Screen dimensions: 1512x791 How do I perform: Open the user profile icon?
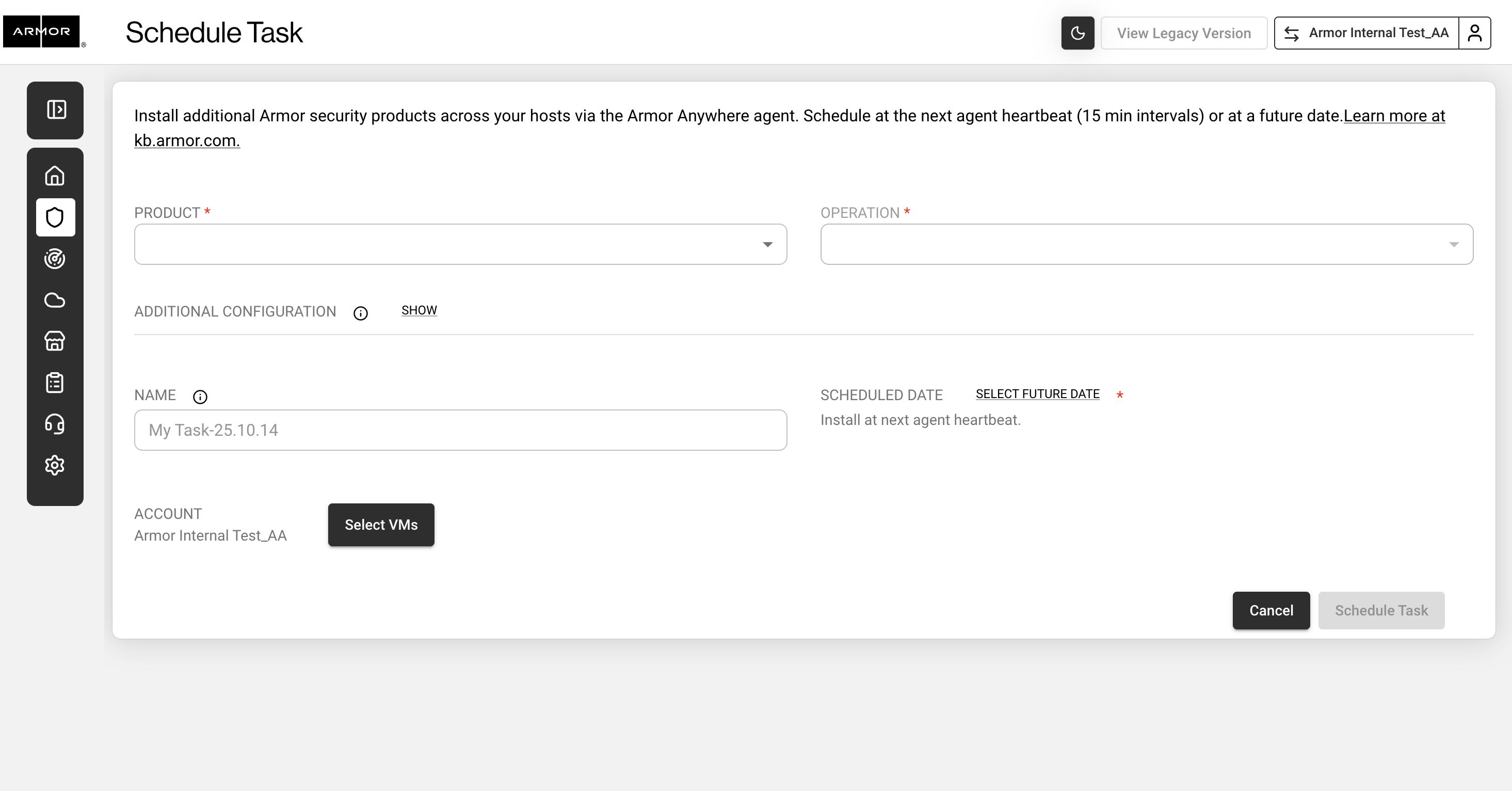(x=1474, y=33)
